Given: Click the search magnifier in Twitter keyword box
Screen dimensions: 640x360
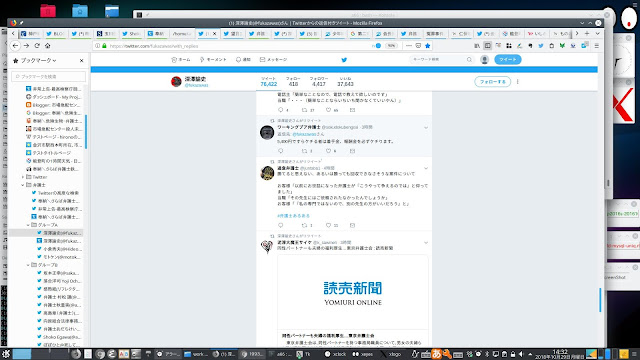Looking at the screenshot, I should click(469, 60).
